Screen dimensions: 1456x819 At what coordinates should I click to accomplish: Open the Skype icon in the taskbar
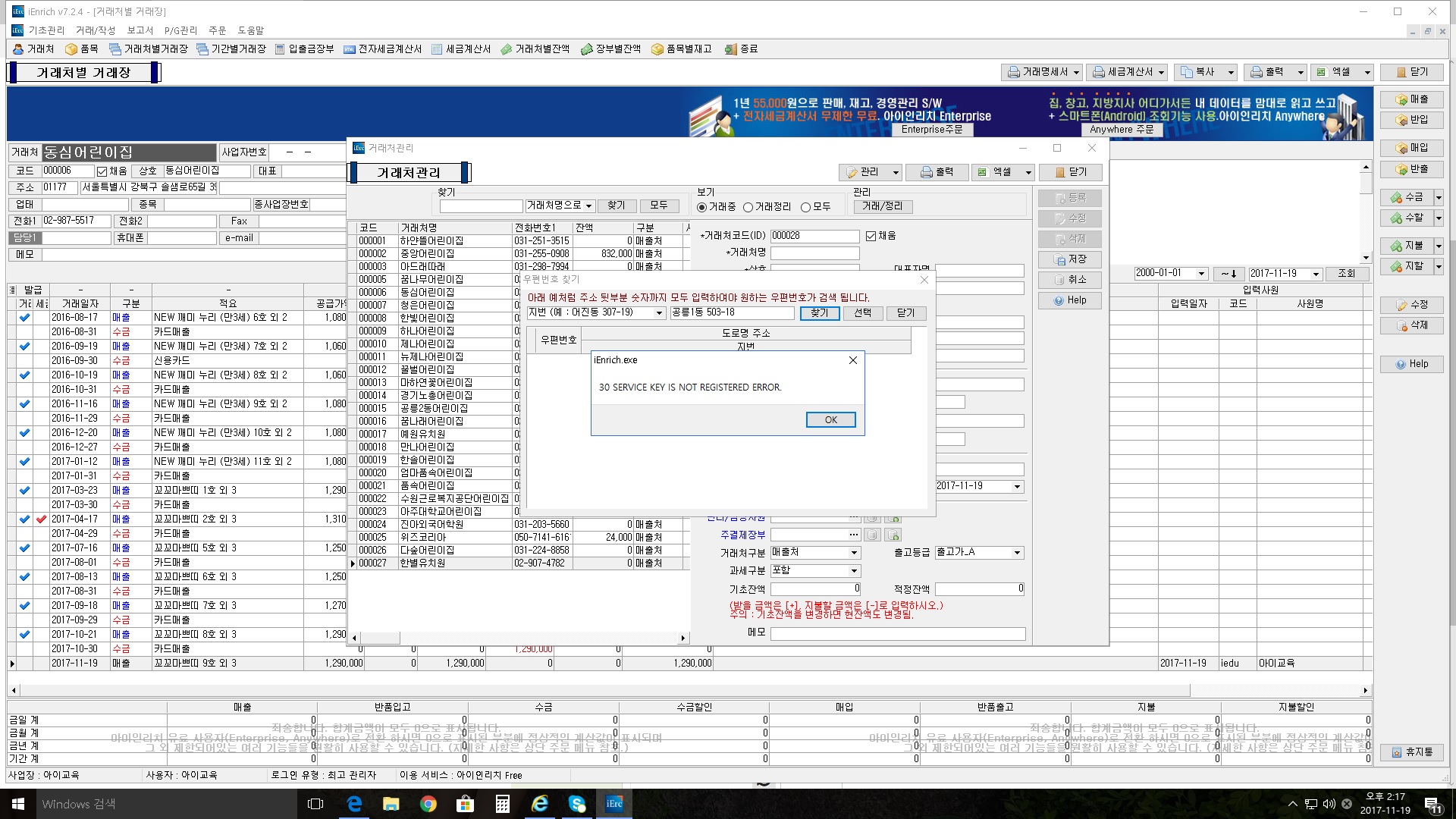[577, 804]
